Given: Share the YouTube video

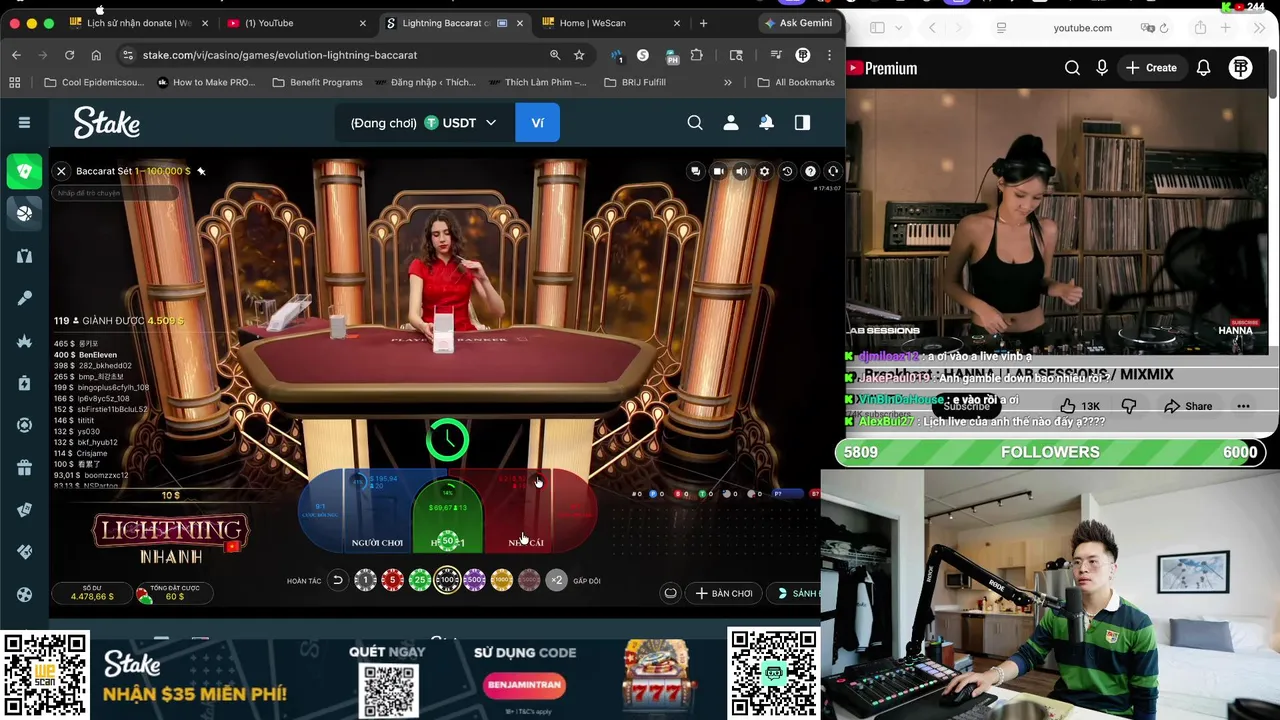Looking at the screenshot, I should [1188, 406].
